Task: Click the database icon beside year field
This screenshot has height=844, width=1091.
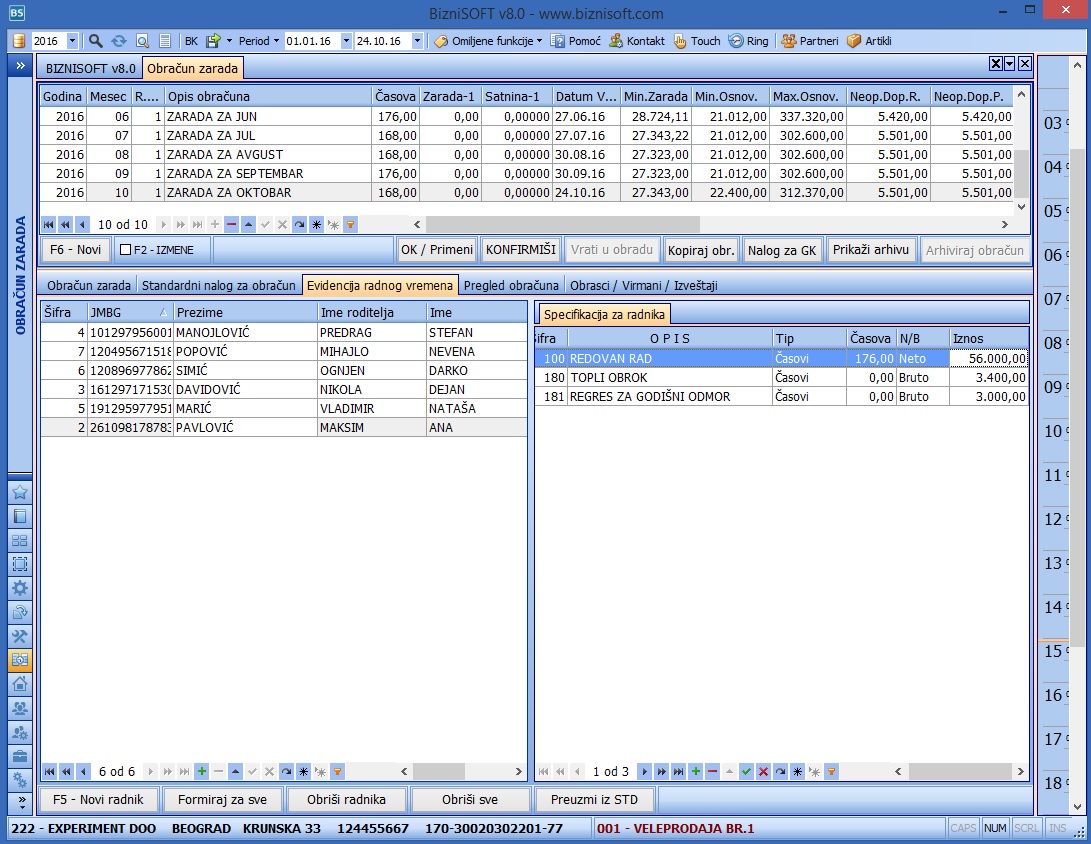Action: (x=19, y=41)
